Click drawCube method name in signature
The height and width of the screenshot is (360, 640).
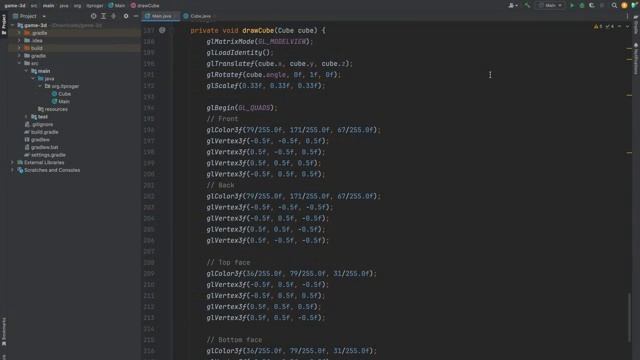(x=258, y=31)
